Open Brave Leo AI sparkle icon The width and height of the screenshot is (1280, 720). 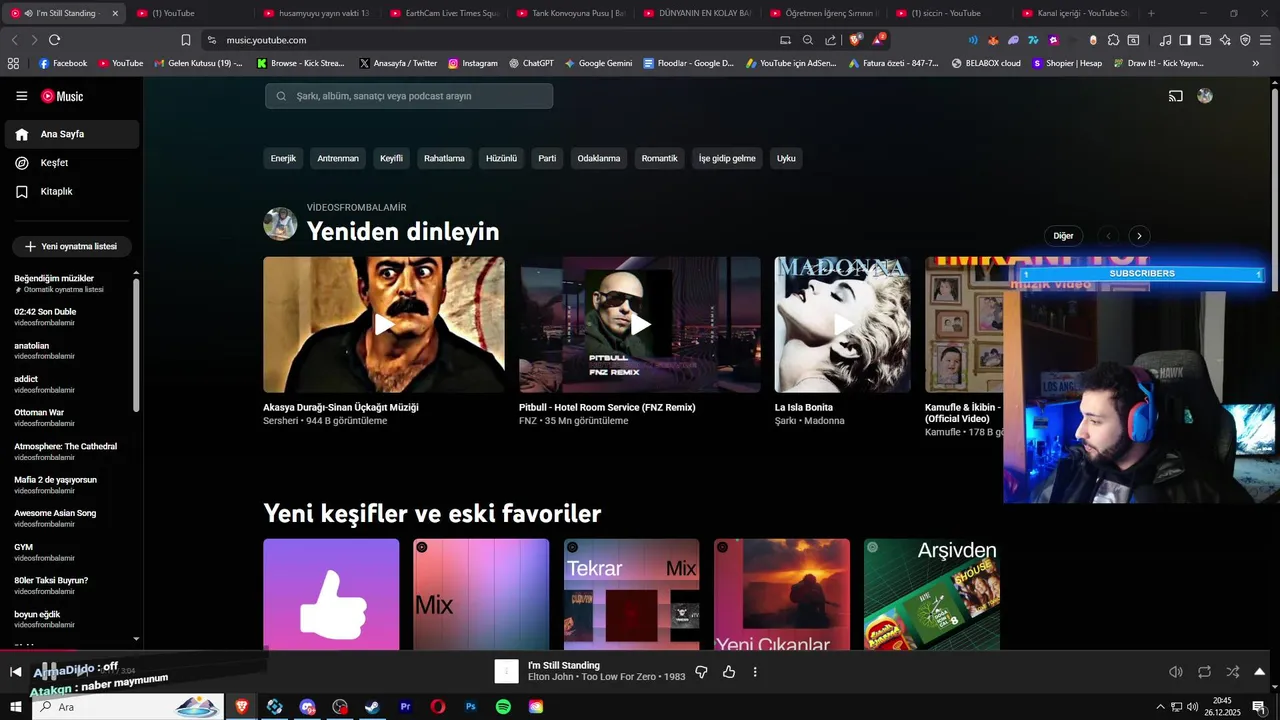point(1225,40)
